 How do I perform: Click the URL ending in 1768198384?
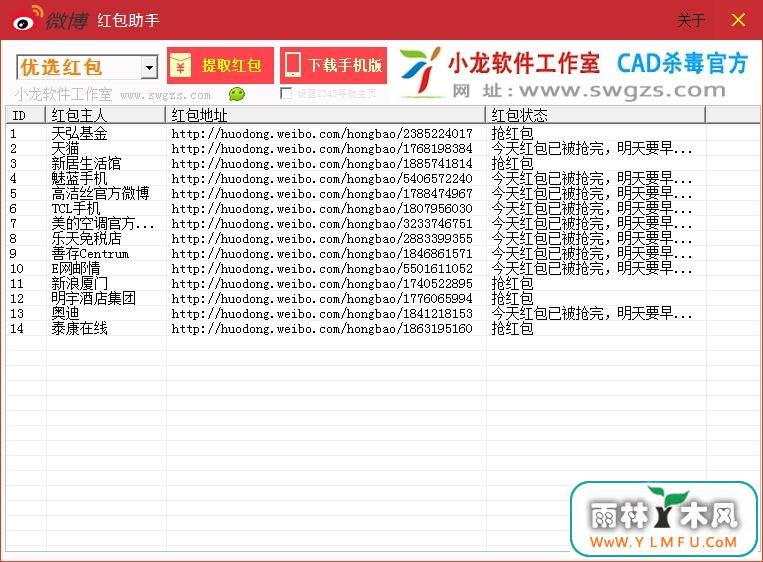(322, 149)
